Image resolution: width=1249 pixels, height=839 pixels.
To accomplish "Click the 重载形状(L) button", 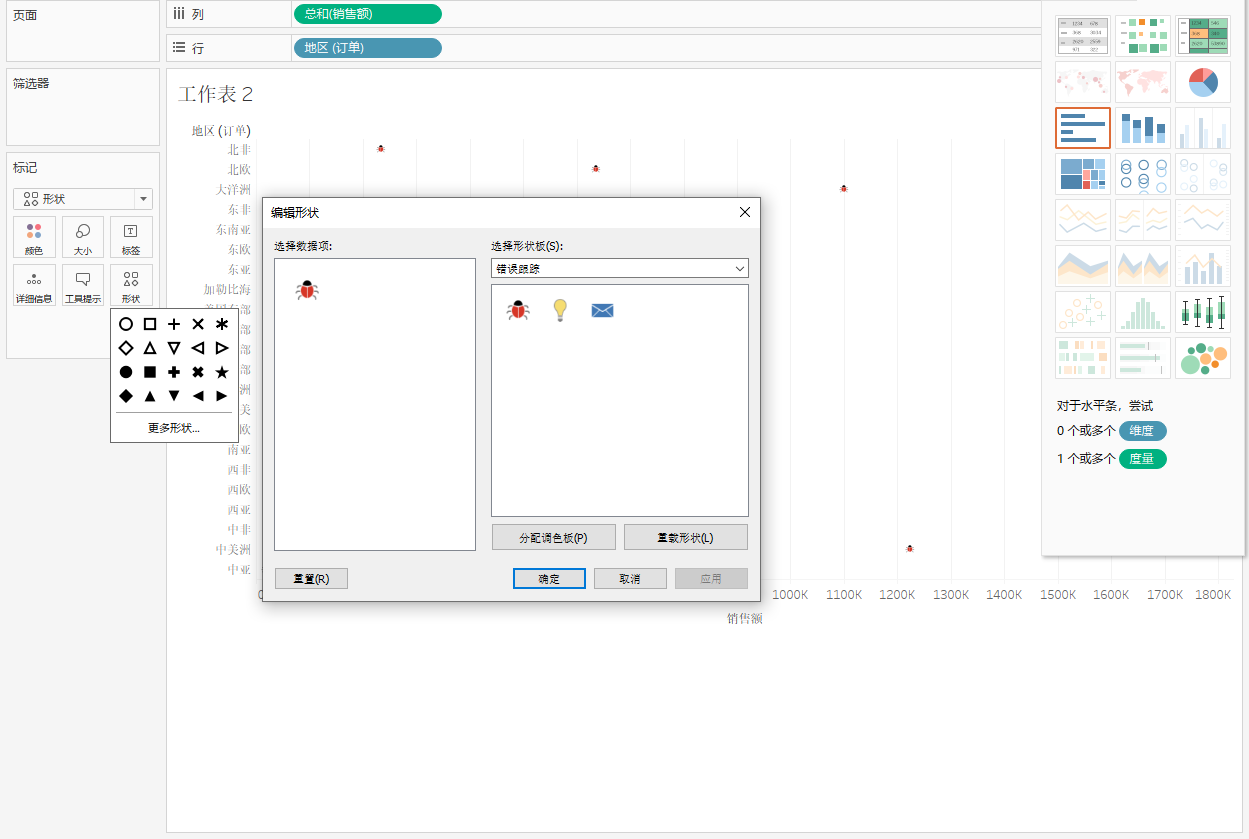I will (x=685, y=537).
